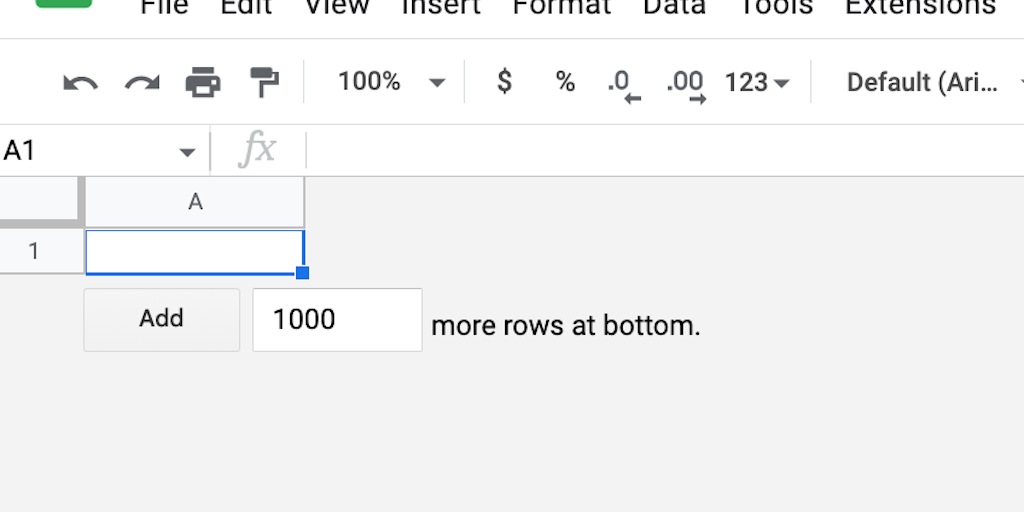1024x512 pixels.
Task: Select column A header
Action: tap(195, 202)
